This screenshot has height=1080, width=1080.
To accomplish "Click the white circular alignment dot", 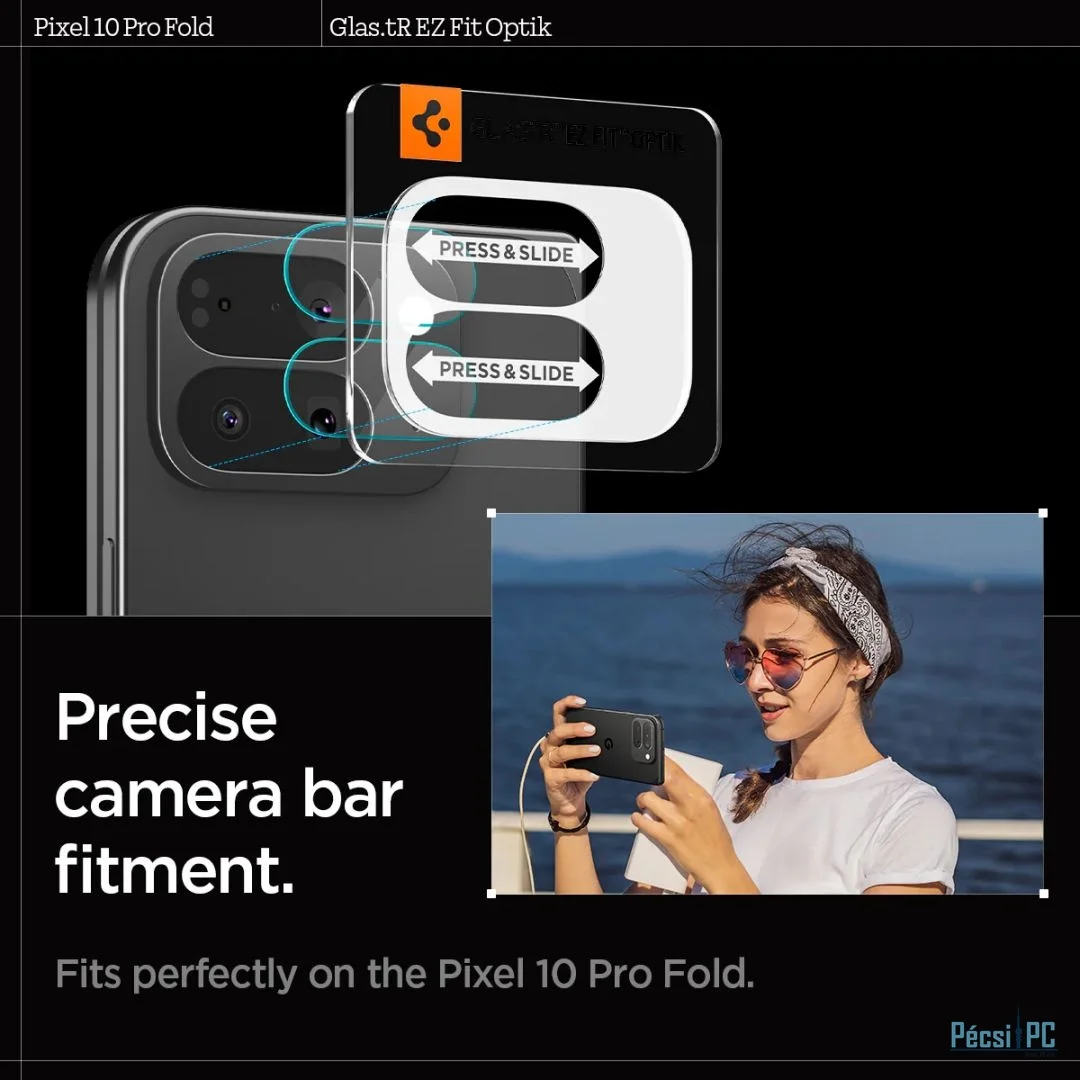I will (415, 315).
